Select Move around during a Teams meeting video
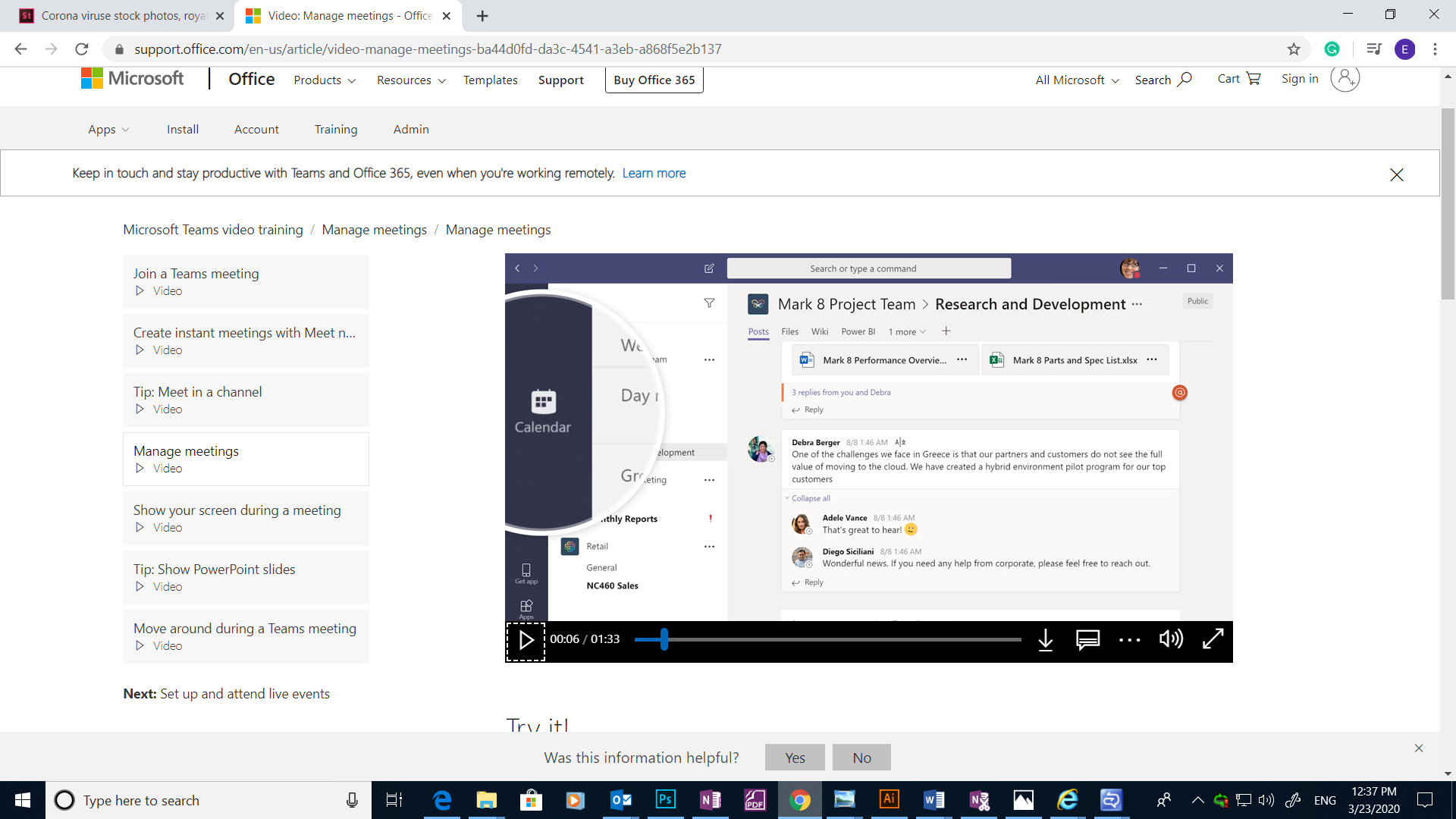 [x=246, y=636]
